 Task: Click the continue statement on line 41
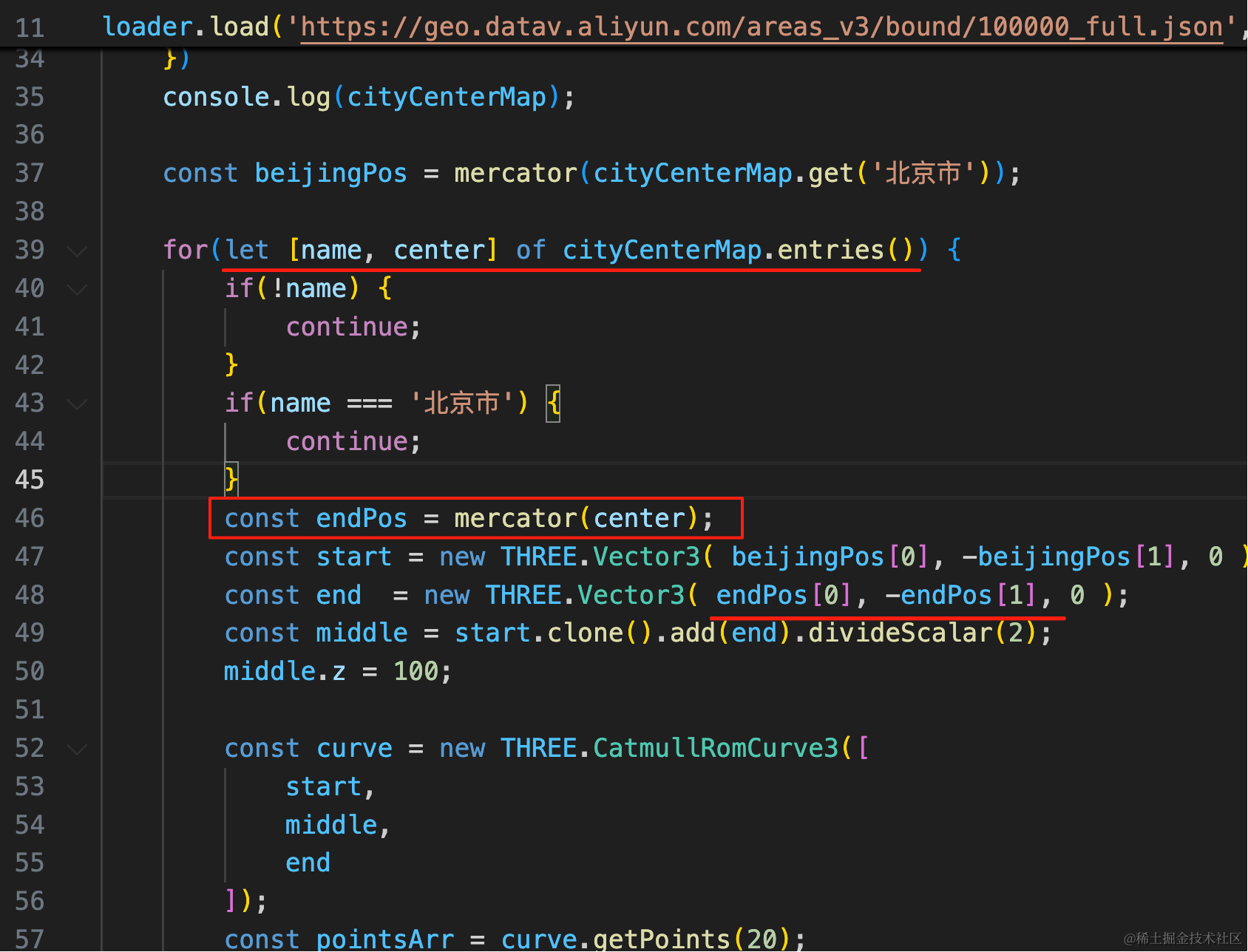[347, 327]
